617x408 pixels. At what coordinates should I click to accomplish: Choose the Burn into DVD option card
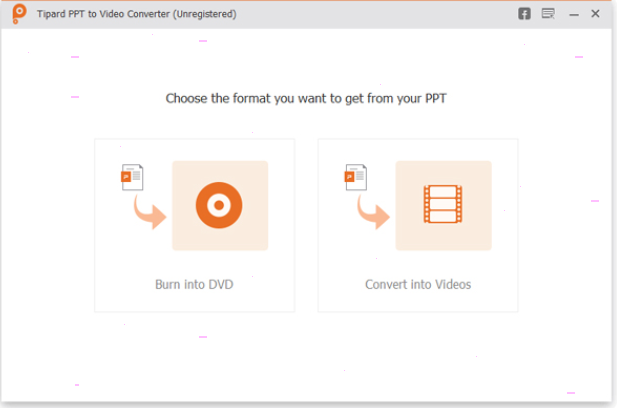[195, 225]
